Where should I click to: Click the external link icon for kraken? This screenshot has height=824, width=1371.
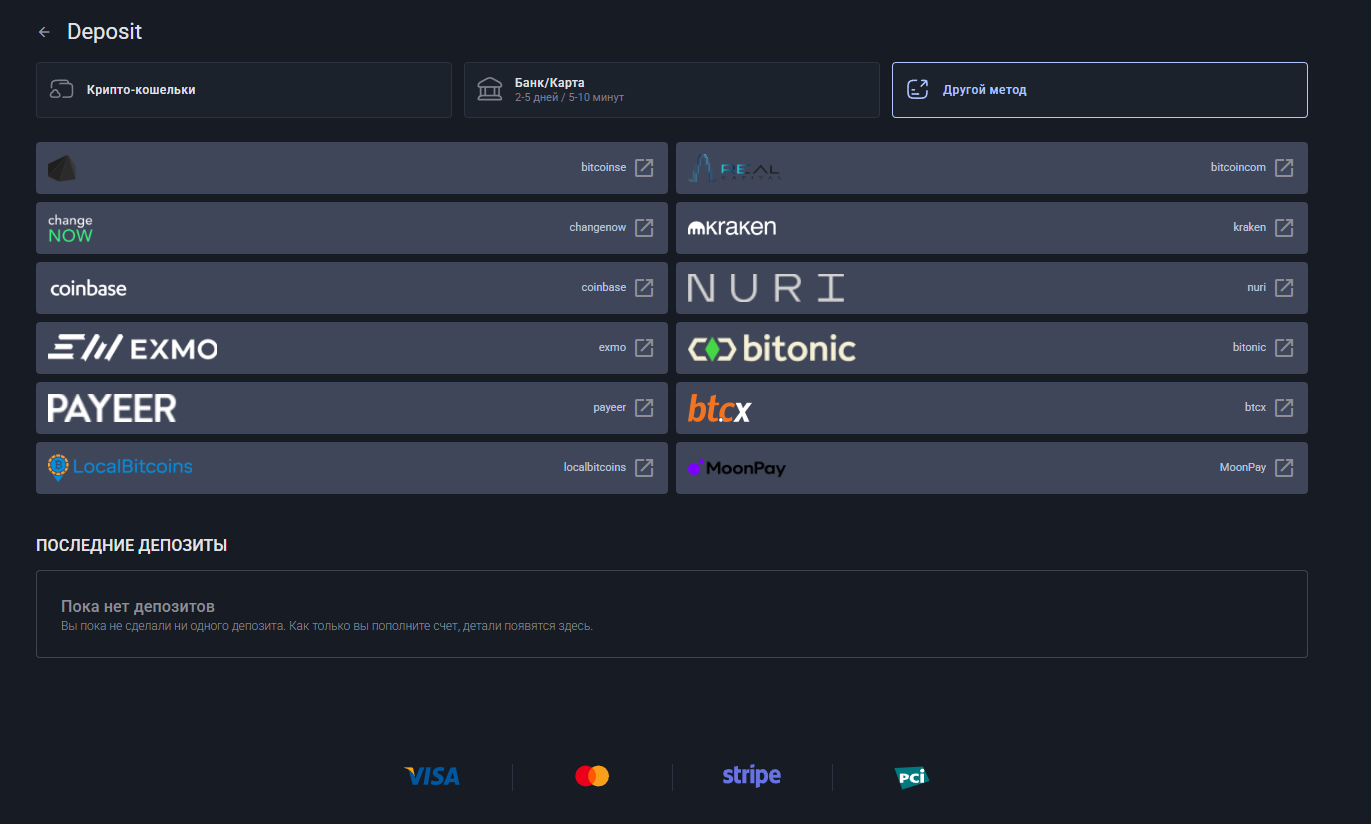pyautogui.click(x=1284, y=228)
